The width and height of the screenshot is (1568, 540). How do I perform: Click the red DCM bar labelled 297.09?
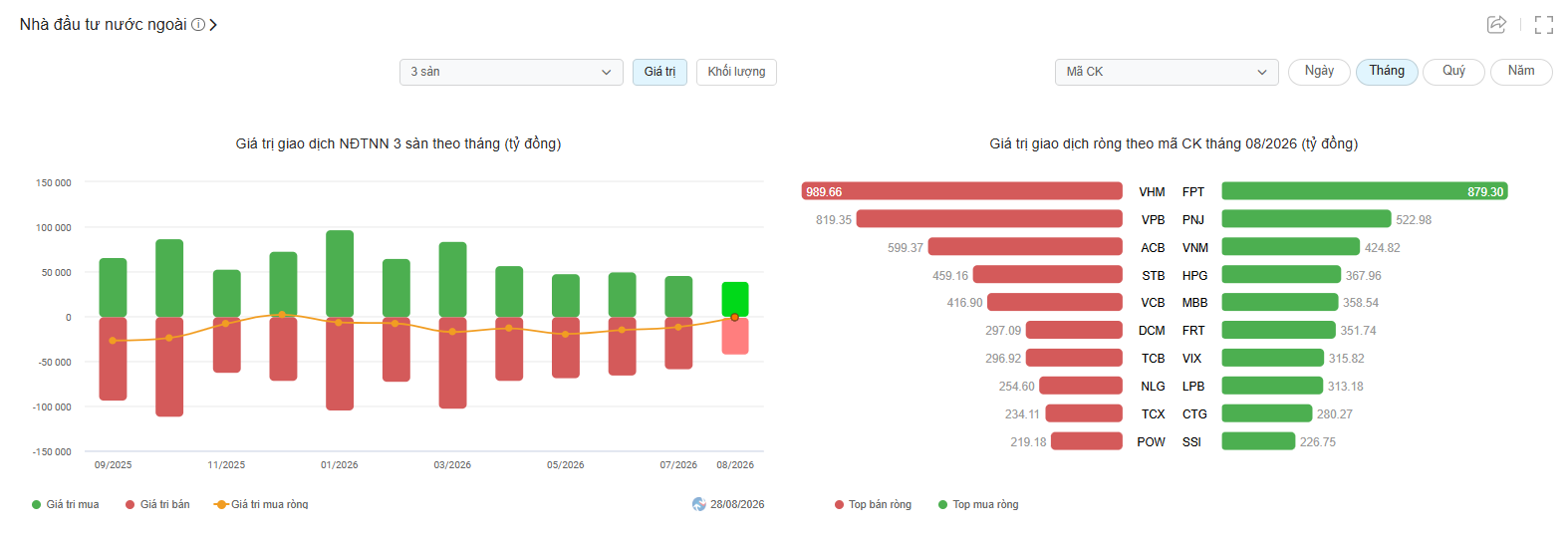(1074, 330)
